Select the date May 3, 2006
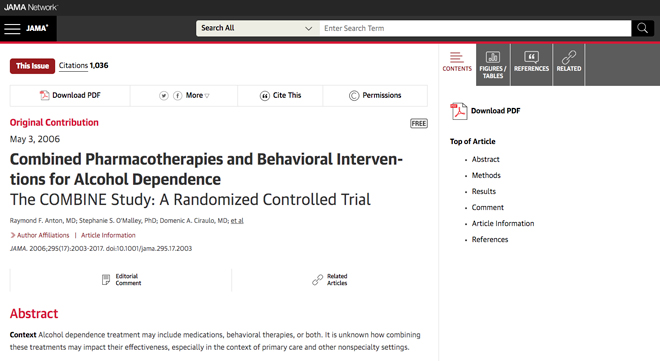The image size is (660, 361). pyautogui.click(x=35, y=139)
